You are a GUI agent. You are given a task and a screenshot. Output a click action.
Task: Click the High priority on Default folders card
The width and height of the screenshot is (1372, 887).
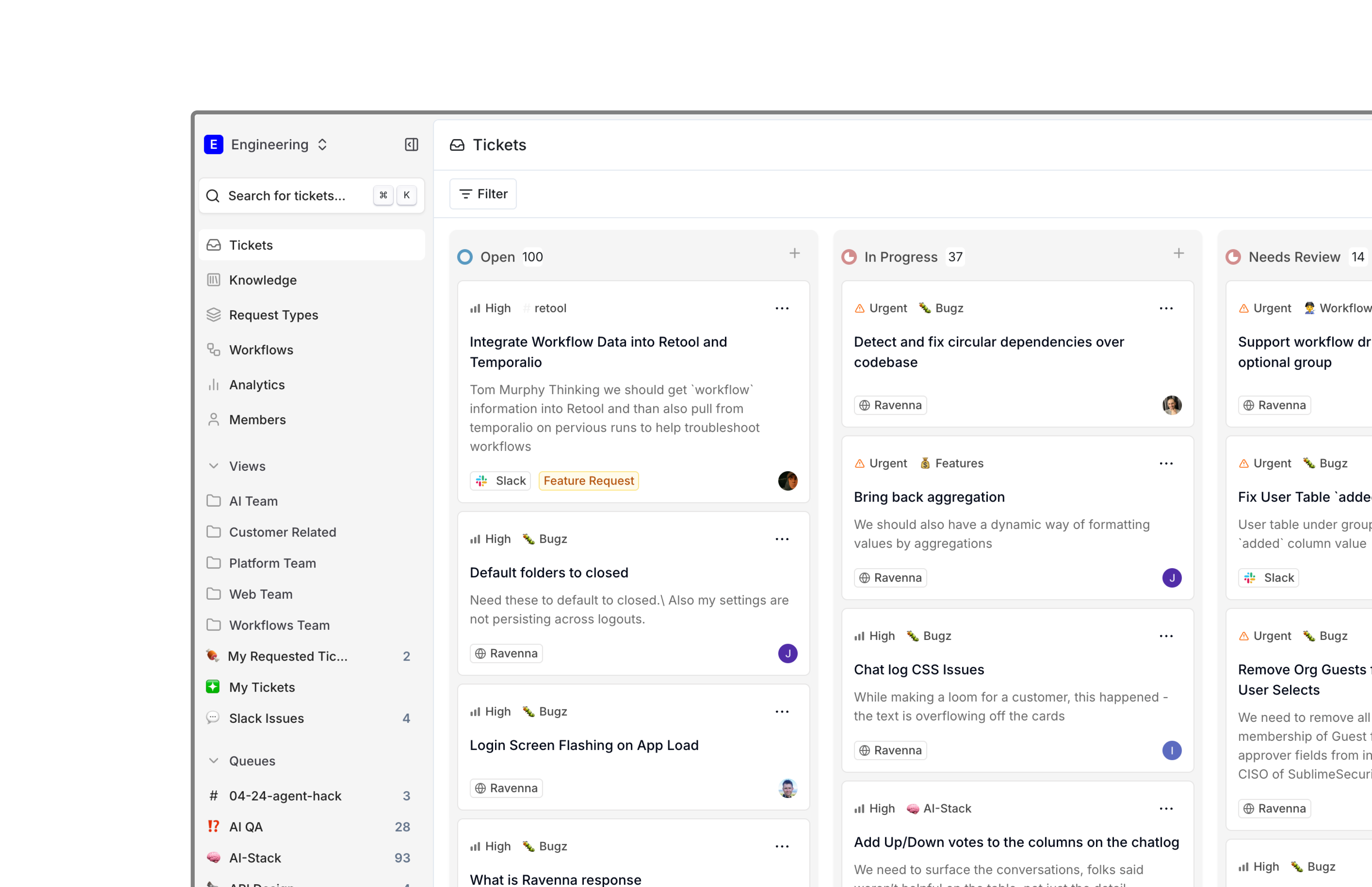[490, 539]
